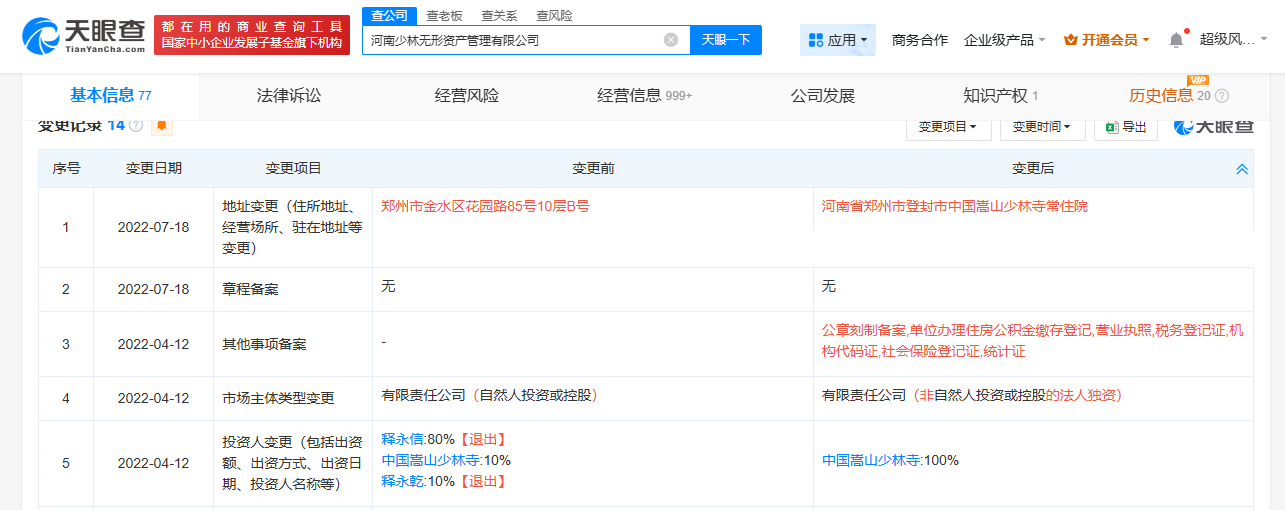Select the 法律诉讼 tab
Image resolution: width=1285 pixels, height=510 pixels.
tap(289, 96)
